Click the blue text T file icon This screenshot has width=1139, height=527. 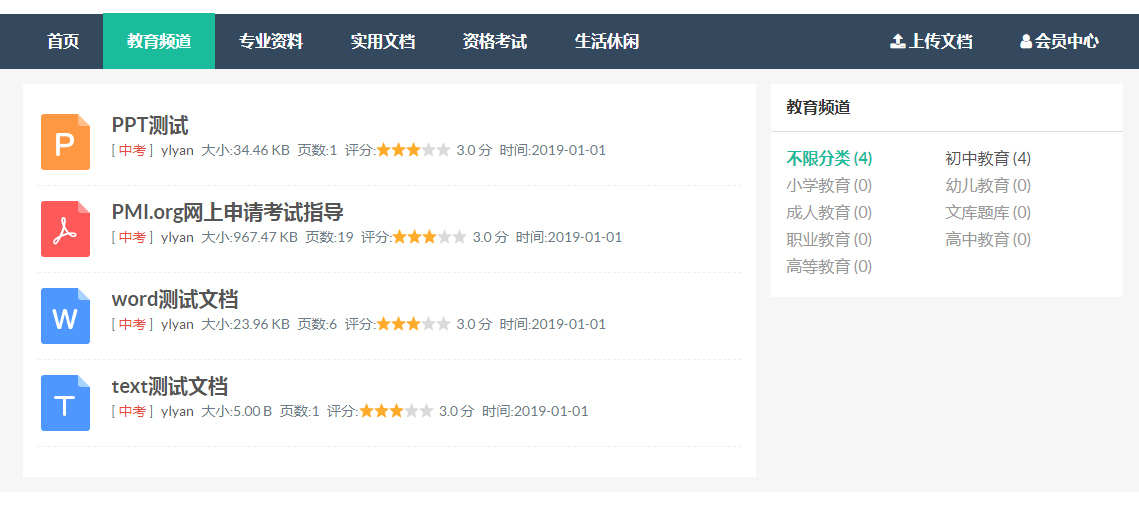(x=65, y=403)
